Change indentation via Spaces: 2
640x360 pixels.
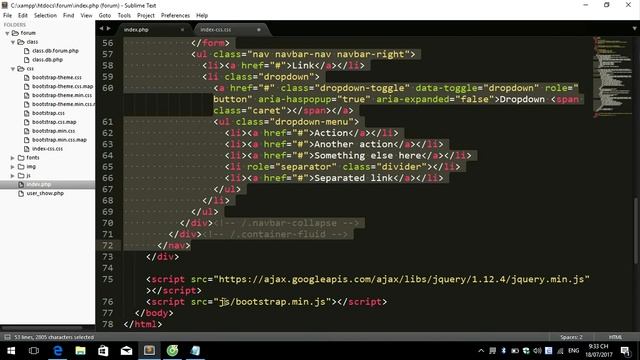coord(571,337)
